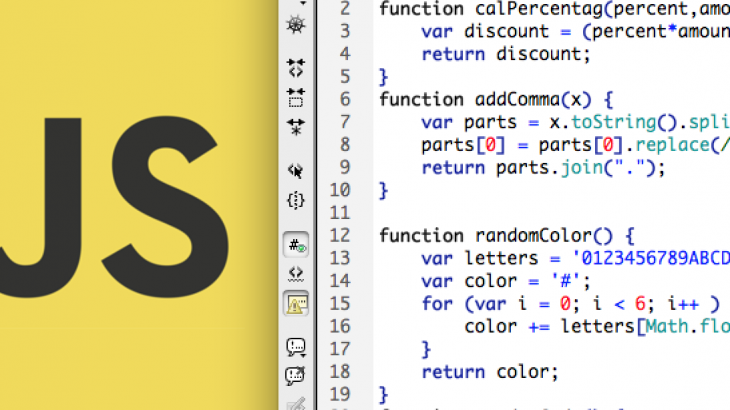730x410 pixels.
Task: Click 'return color;' on line 18
Action: pyautogui.click(x=490, y=372)
